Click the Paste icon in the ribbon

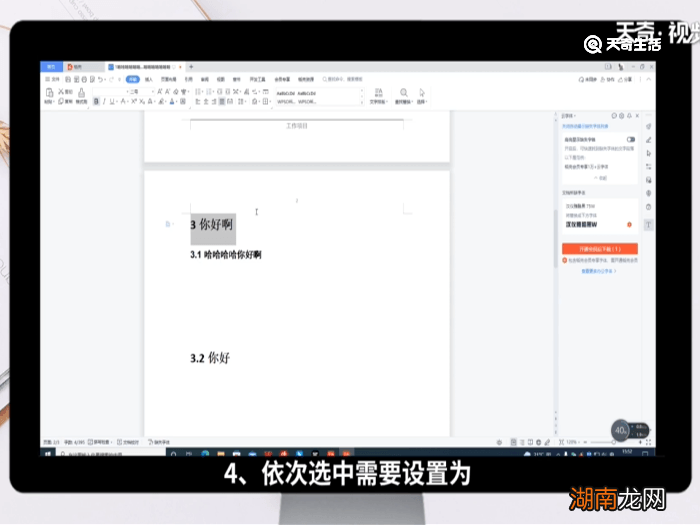49,93
